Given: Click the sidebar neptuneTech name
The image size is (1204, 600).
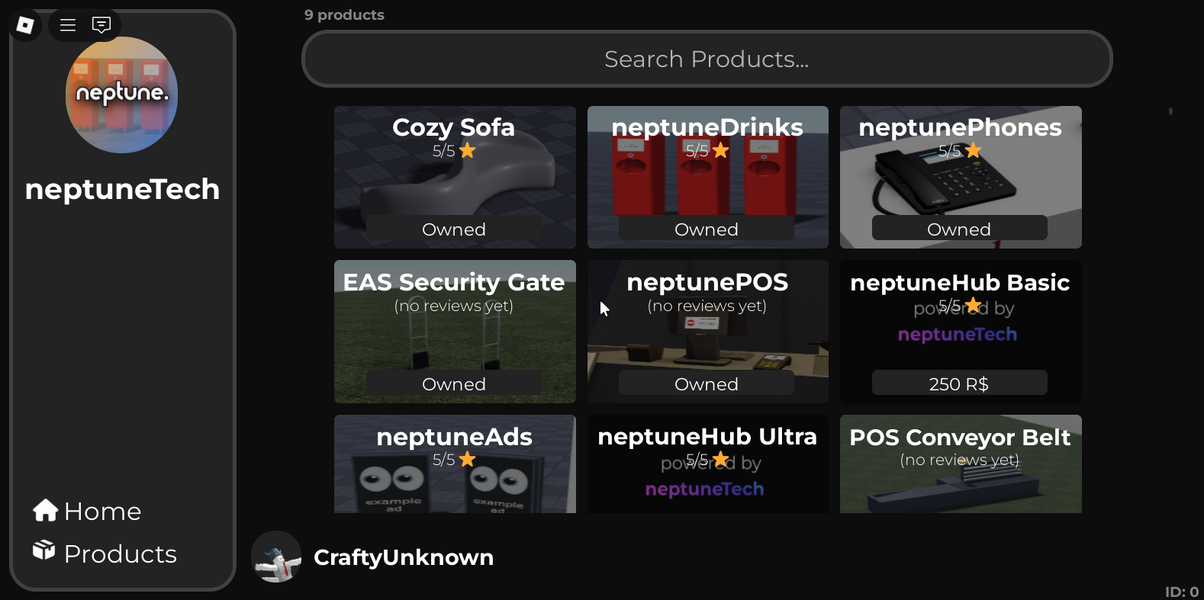Looking at the screenshot, I should coord(122,189).
